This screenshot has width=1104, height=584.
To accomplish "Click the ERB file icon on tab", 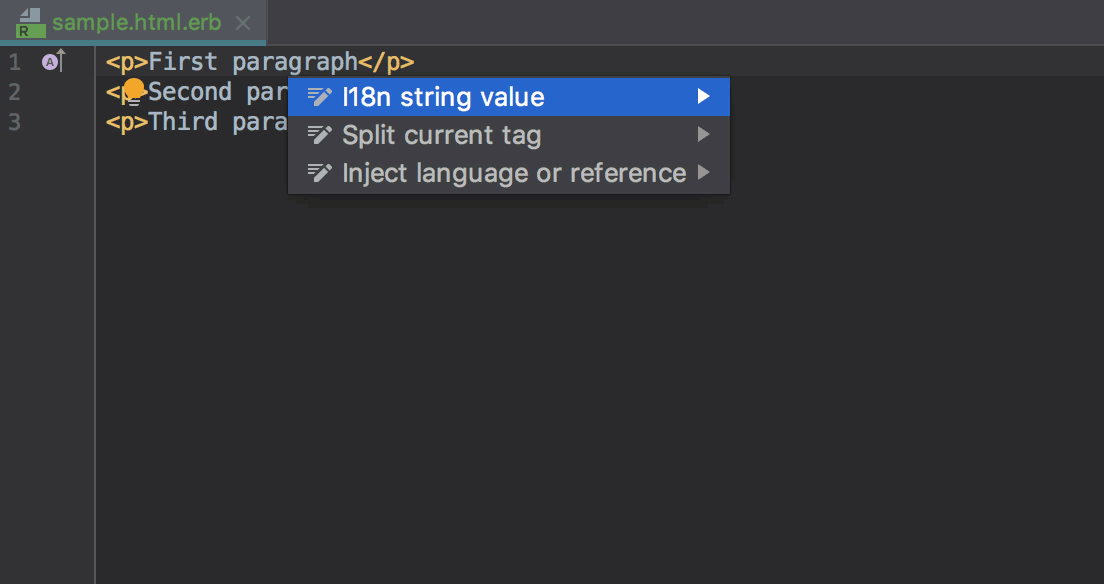I will point(31,23).
